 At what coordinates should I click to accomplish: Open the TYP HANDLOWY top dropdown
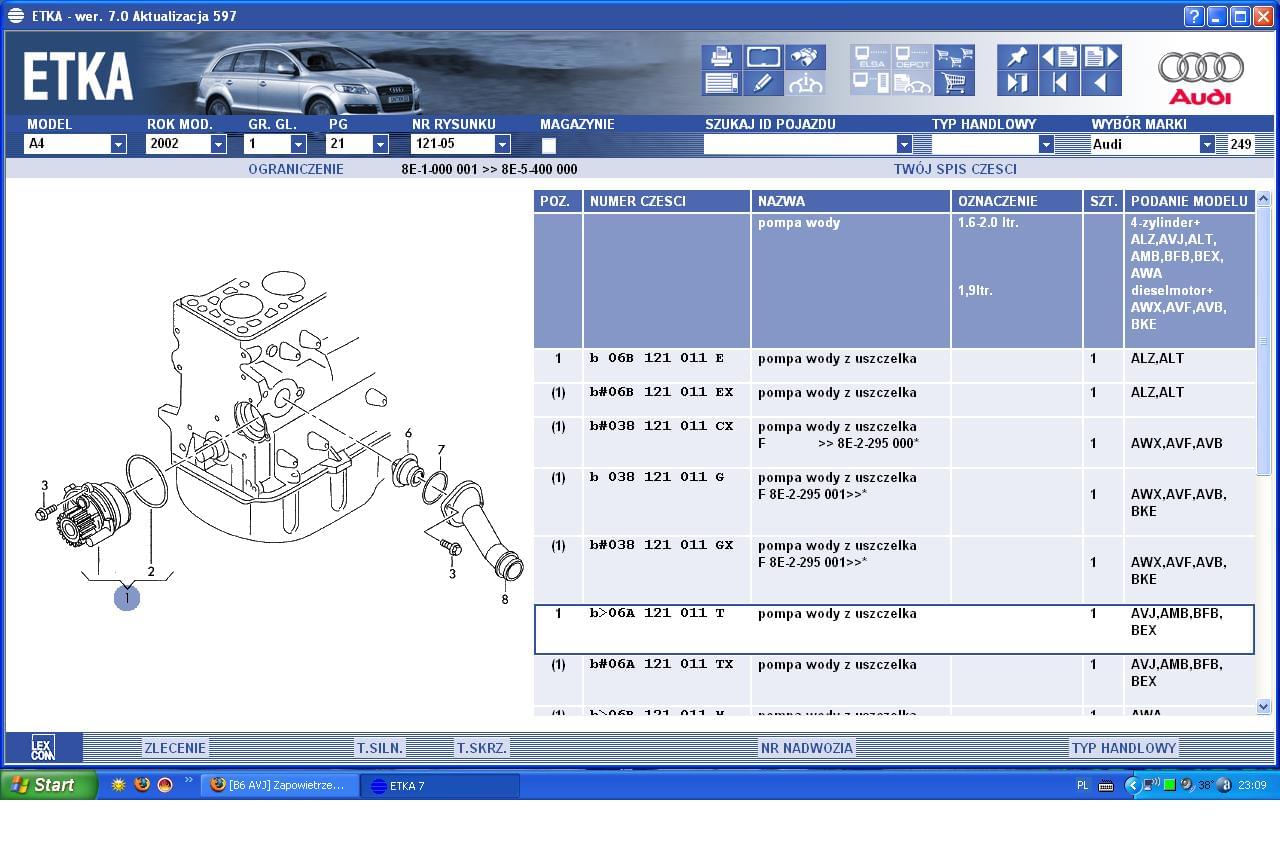[1047, 144]
